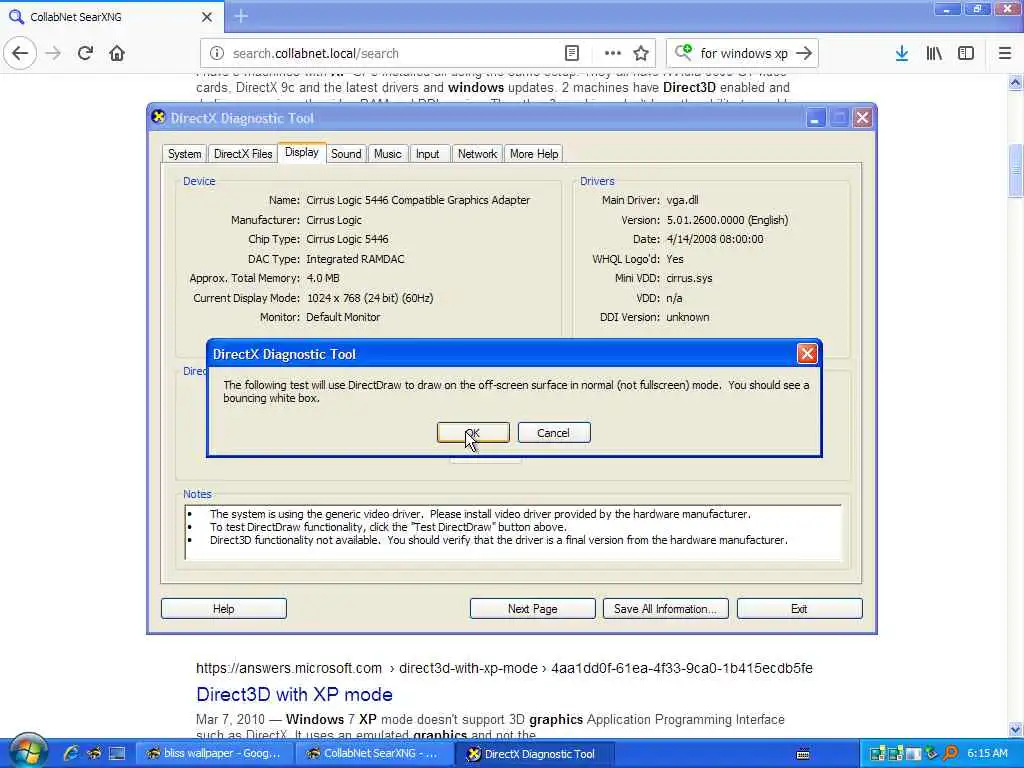Click the search engine icon in search box
The height and width of the screenshot is (768, 1024).
point(684,52)
